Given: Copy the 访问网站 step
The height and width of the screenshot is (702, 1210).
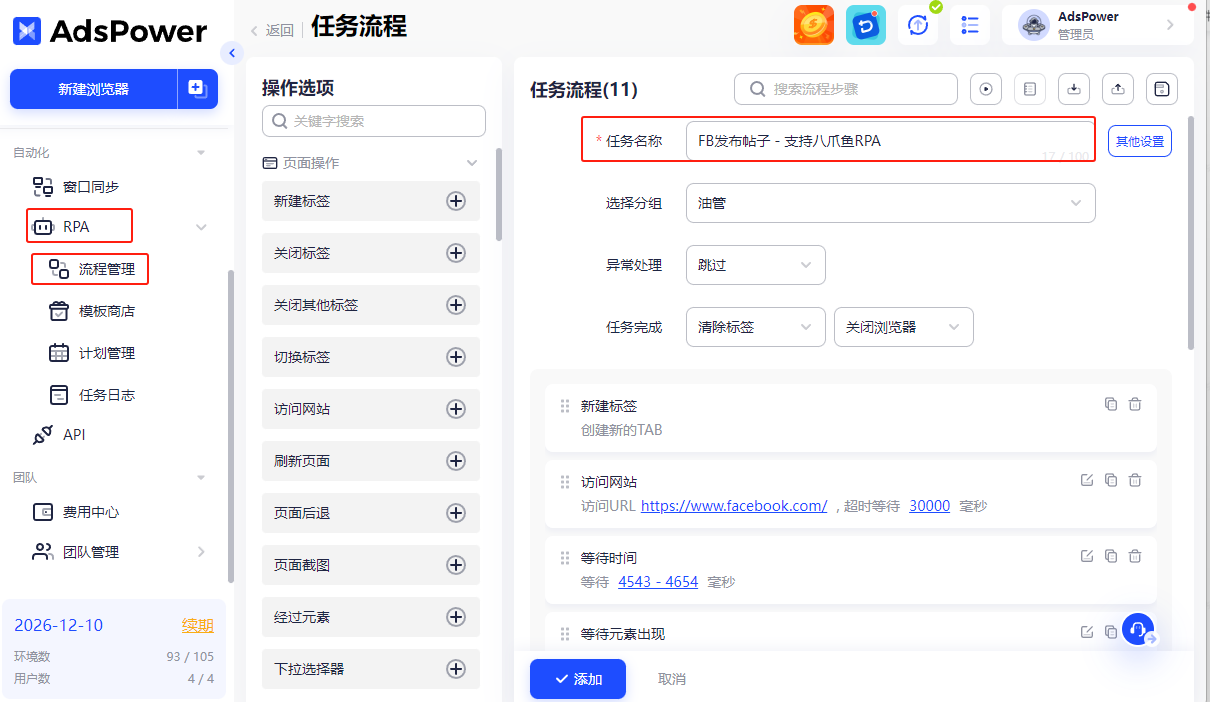Looking at the screenshot, I should tap(1111, 480).
